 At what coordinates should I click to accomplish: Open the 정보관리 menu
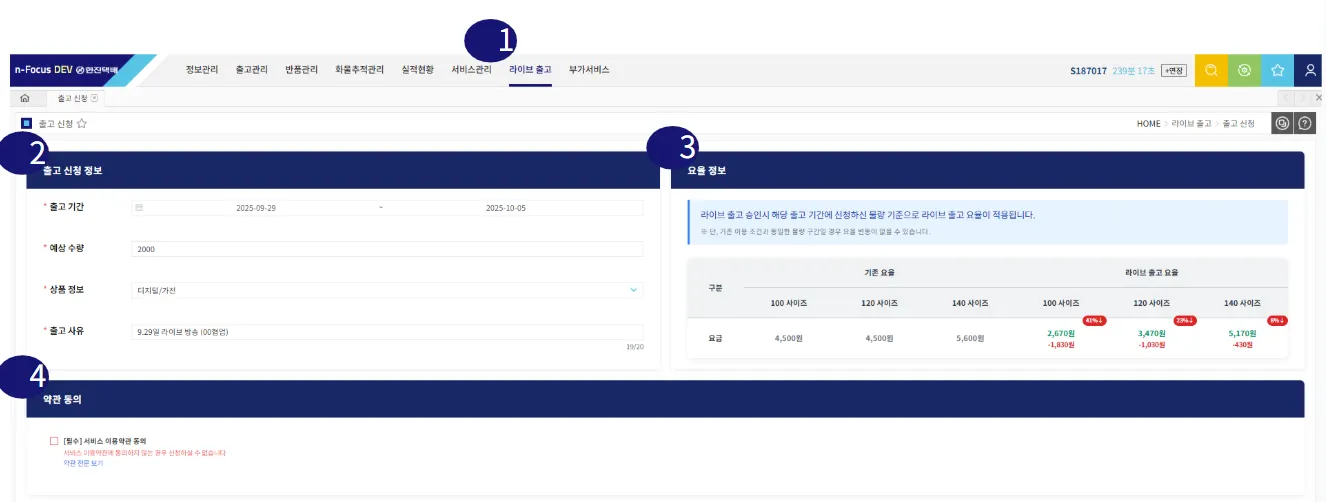click(x=201, y=70)
